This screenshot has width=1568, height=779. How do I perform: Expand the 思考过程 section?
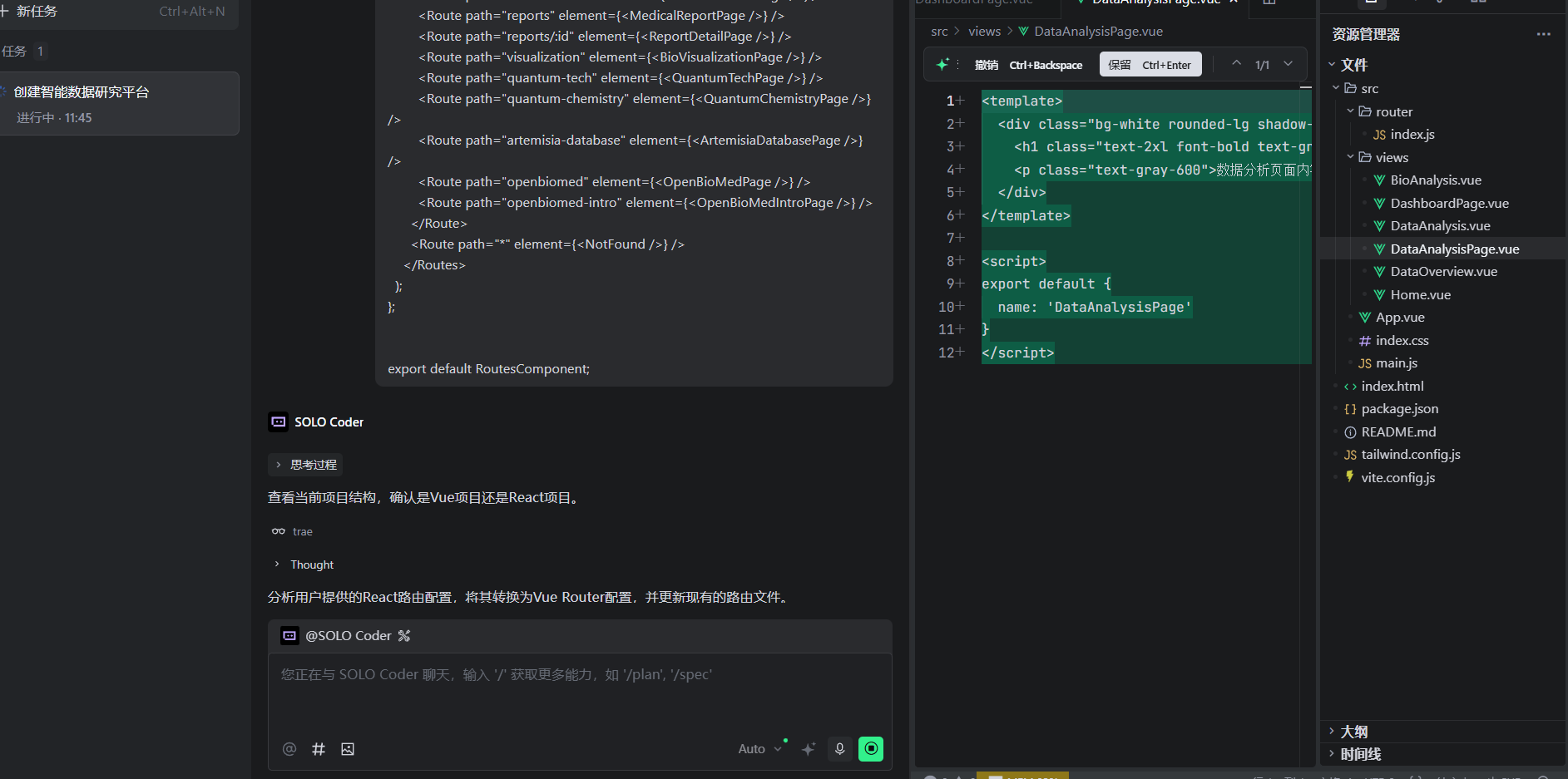(x=306, y=465)
